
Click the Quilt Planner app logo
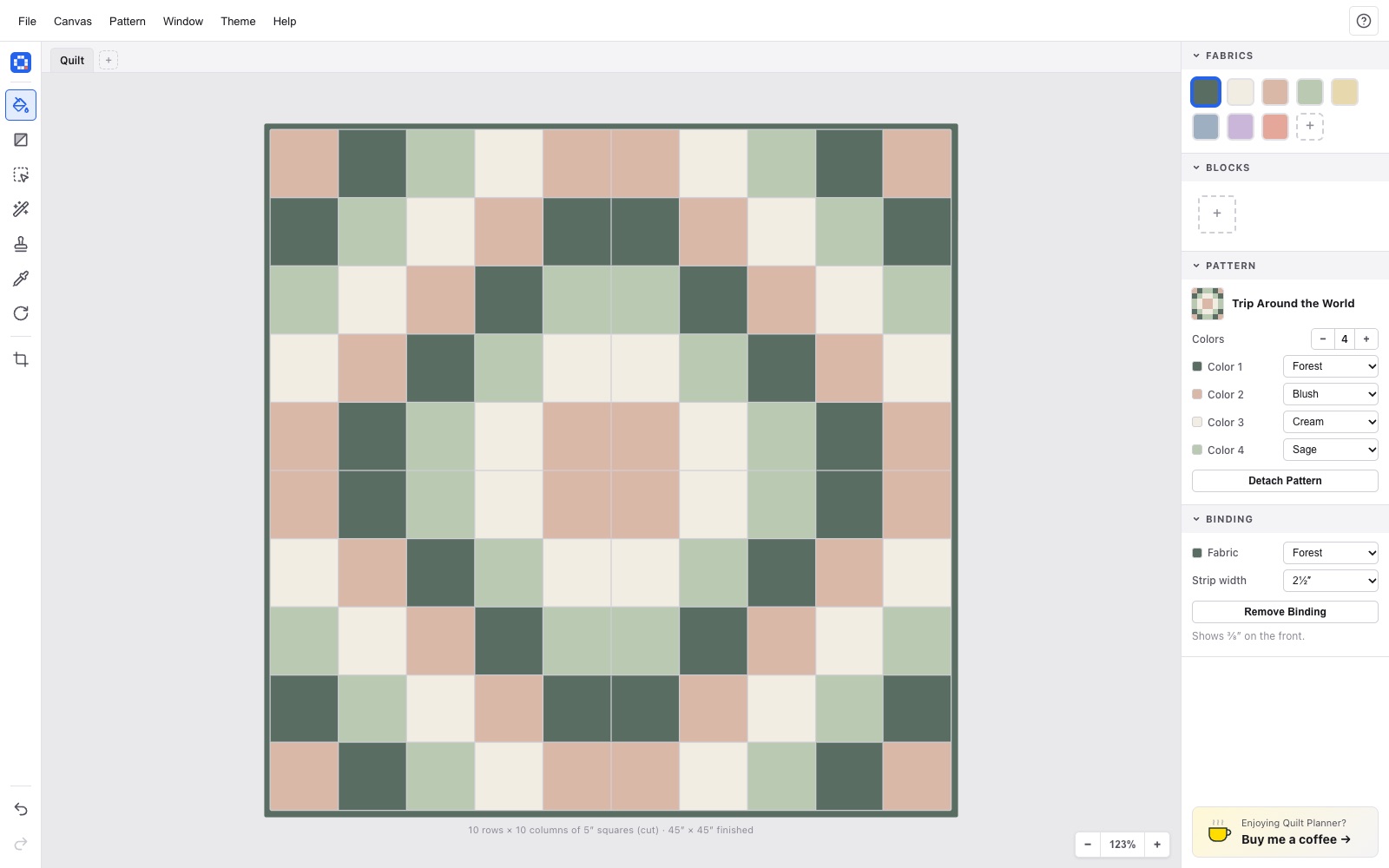tap(21, 62)
